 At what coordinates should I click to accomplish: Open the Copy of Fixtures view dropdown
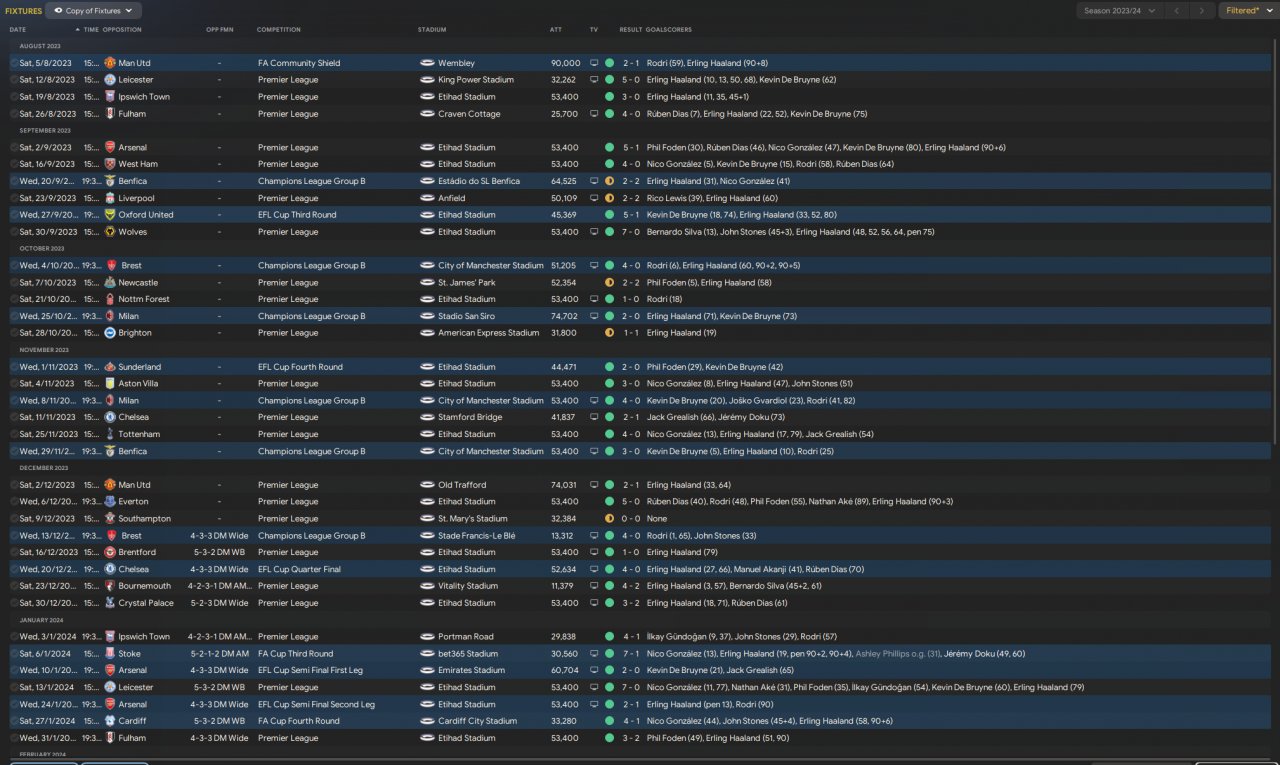94,11
